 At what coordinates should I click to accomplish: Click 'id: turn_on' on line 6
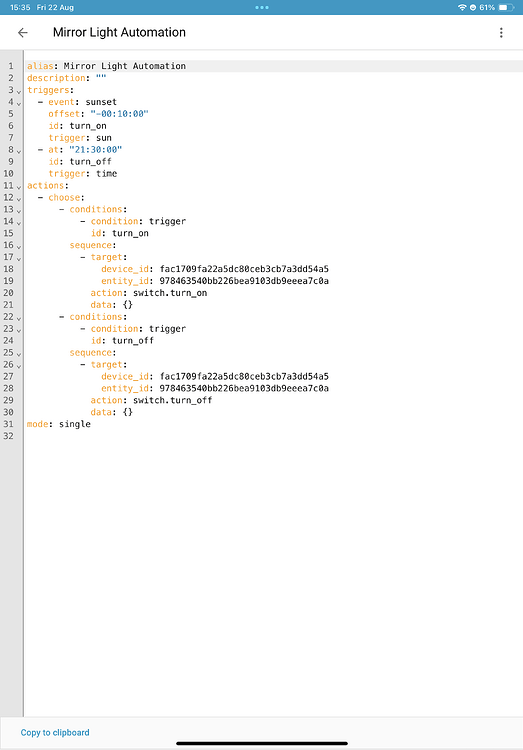[x=77, y=126]
